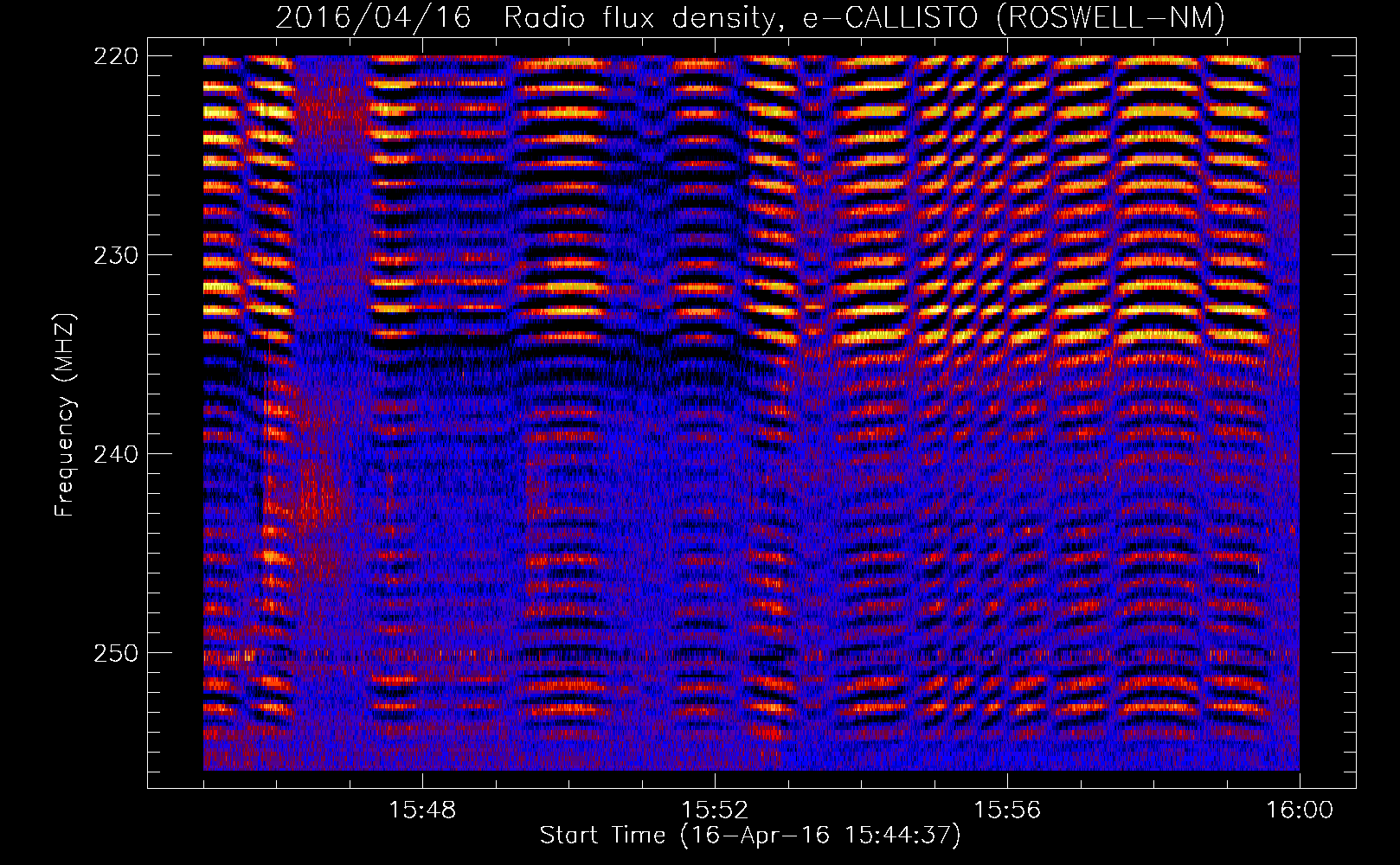The image size is (1400, 865).
Task: Click the 250 frequency tick label
Action: 115,653
